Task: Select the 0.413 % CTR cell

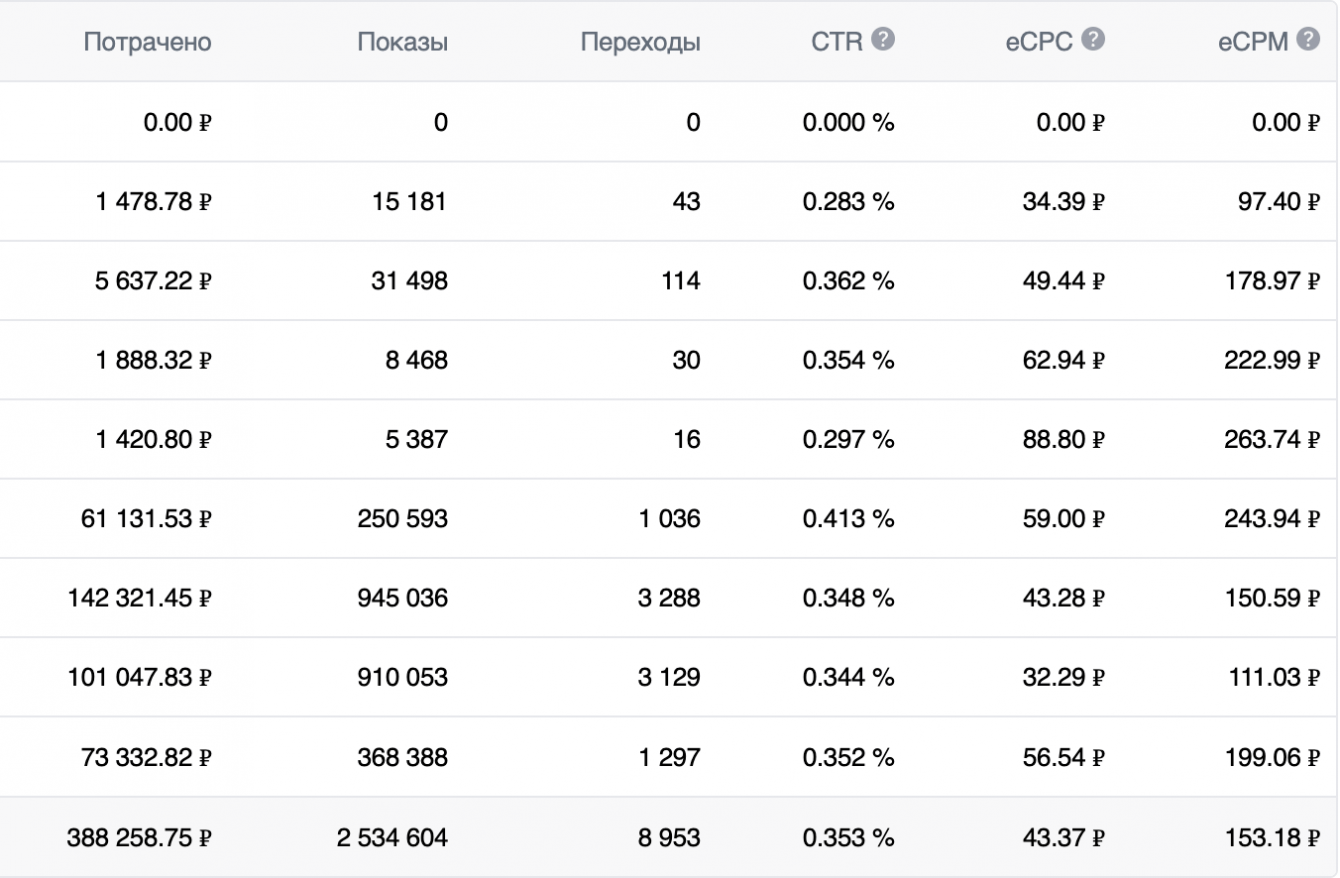Action: point(848,519)
